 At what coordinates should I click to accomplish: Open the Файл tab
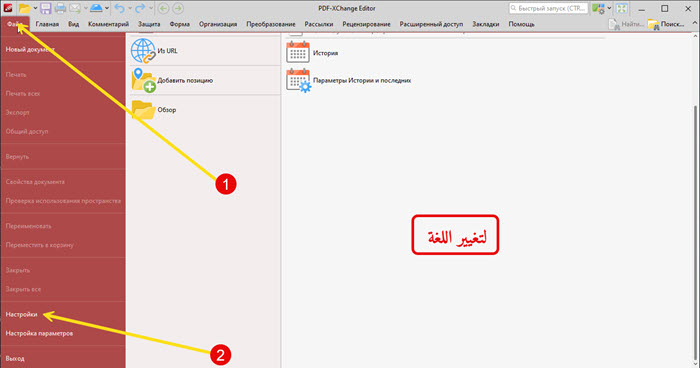(x=15, y=24)
